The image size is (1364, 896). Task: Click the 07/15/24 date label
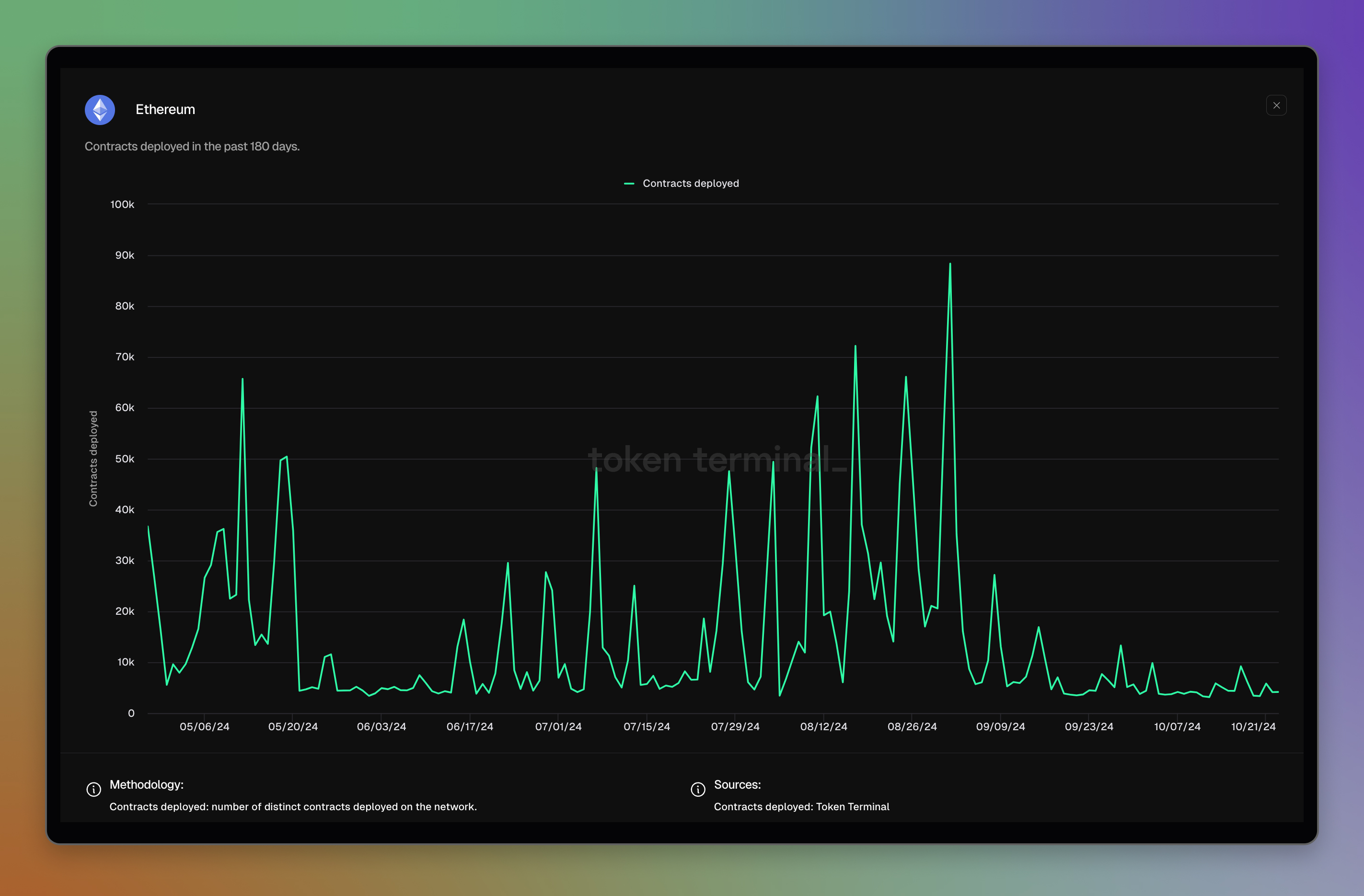click(647, 726)
